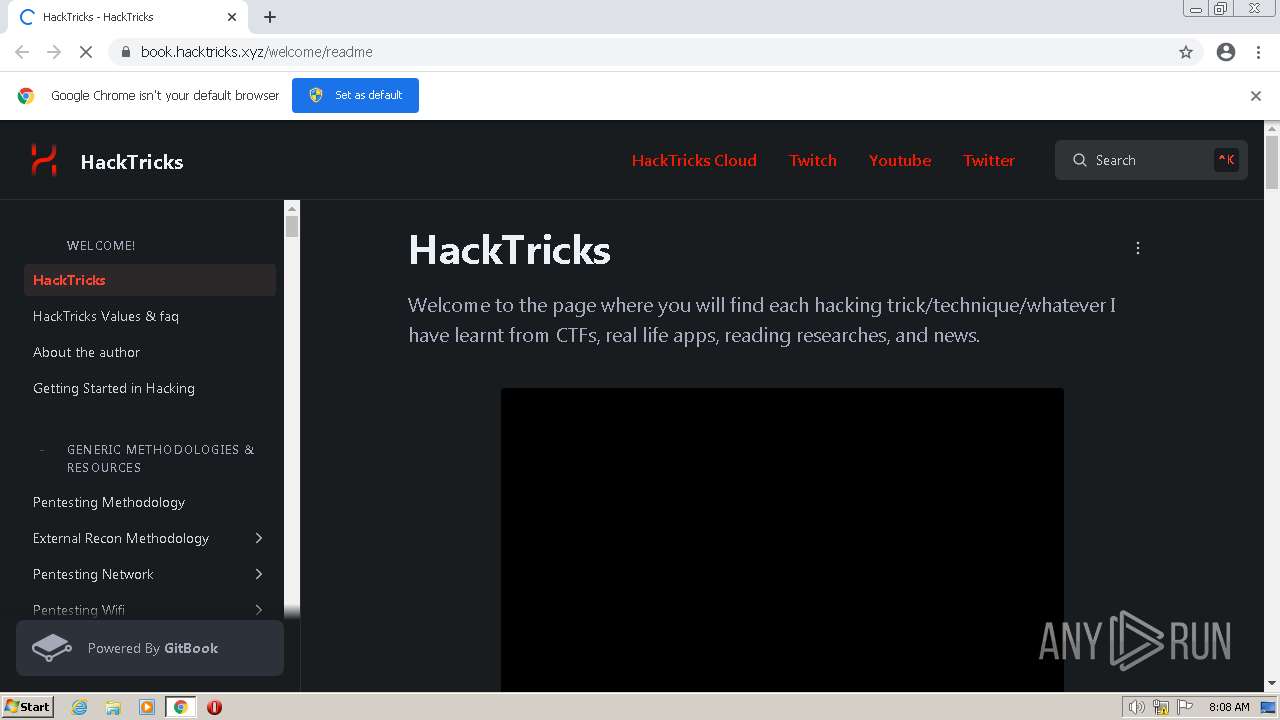Click the page vertical scrollbar thumb
The width and height of the screenshot is (1280, 720).
pos(1272,162)
